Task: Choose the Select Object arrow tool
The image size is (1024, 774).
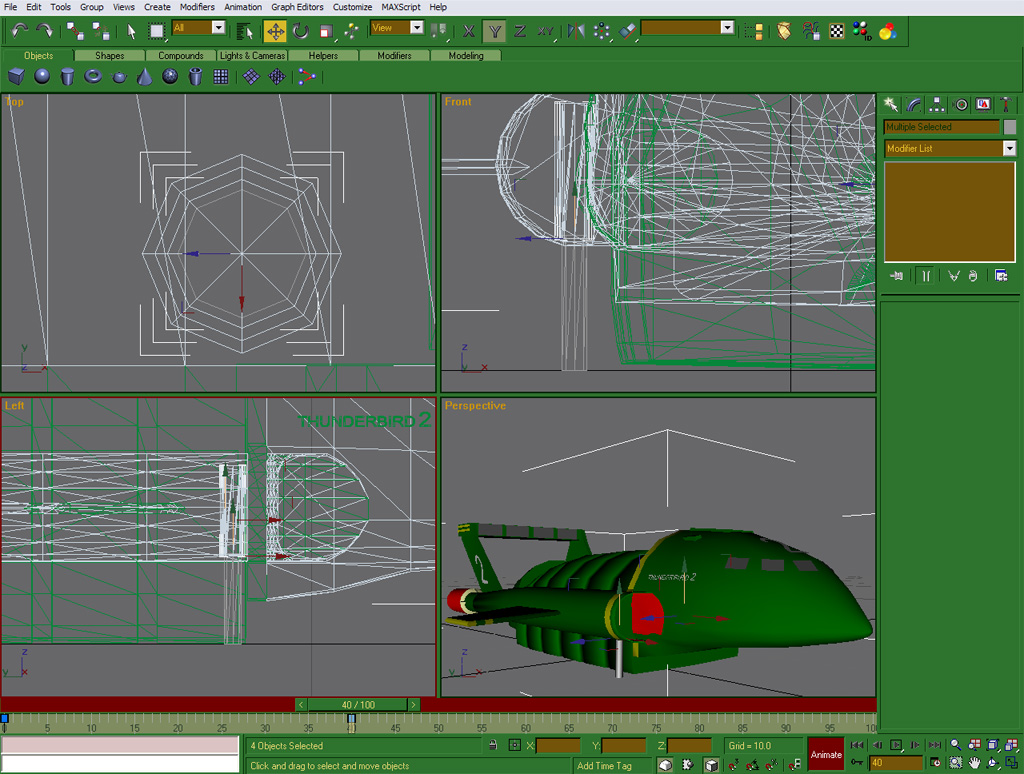Action: click(131, 31)
